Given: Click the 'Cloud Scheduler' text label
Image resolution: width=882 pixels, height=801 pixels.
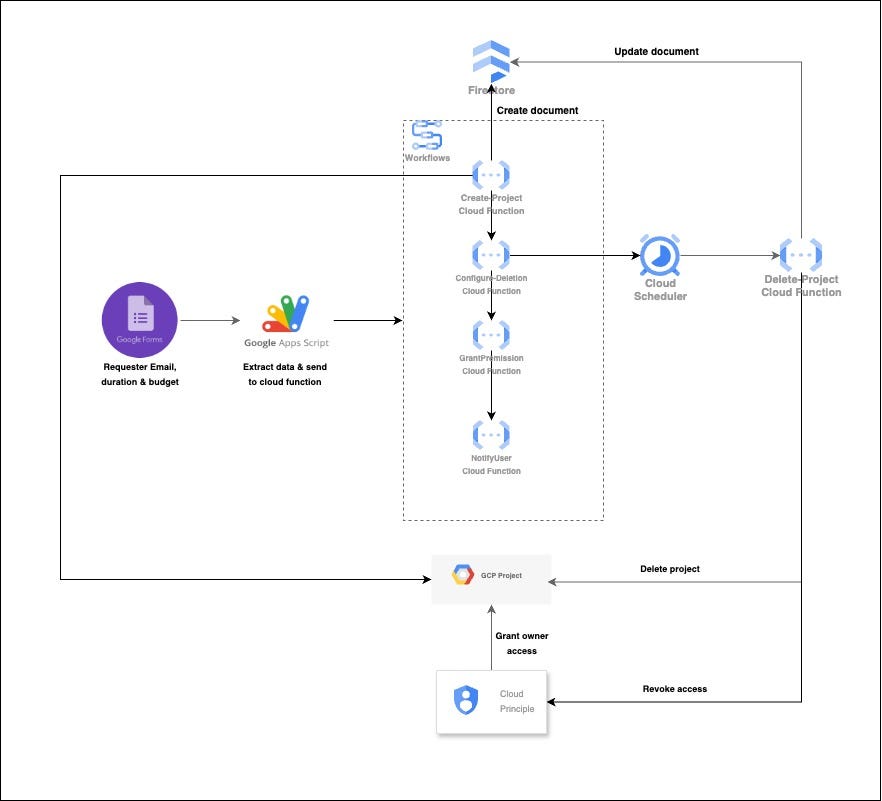Looking at the screenshot, I should [660, 289].
